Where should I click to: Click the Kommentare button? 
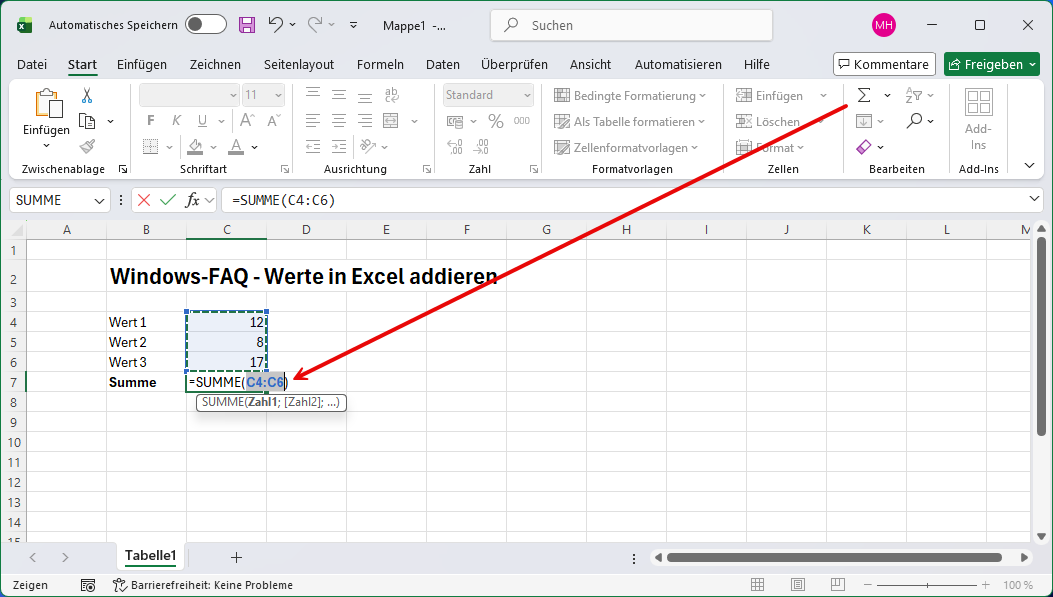(x=884, y=64)
